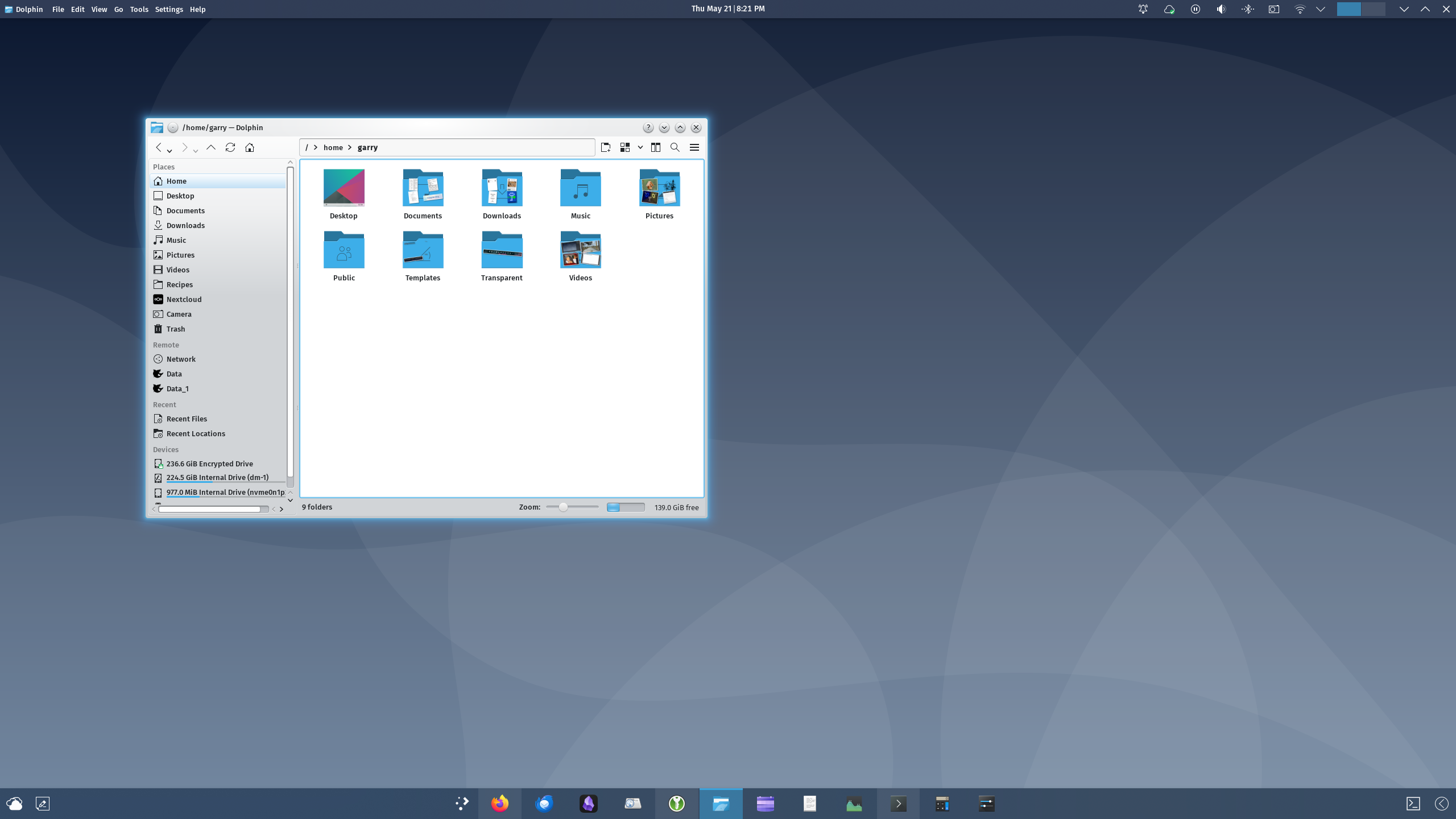Open the view mode dropdown arrow
This screenshot has height=819, width=1456.
(x=640, y=147)
